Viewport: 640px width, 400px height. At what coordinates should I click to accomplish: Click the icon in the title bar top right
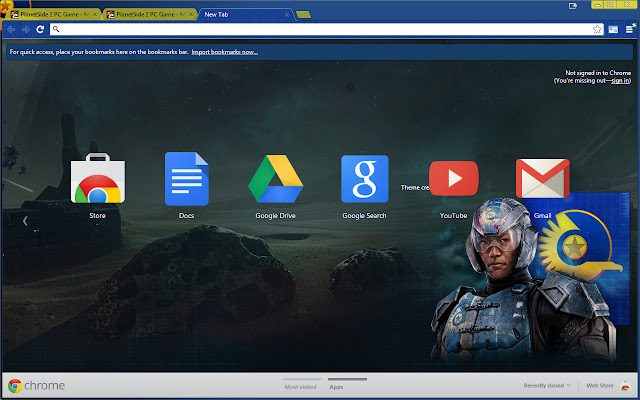point(573,6)
